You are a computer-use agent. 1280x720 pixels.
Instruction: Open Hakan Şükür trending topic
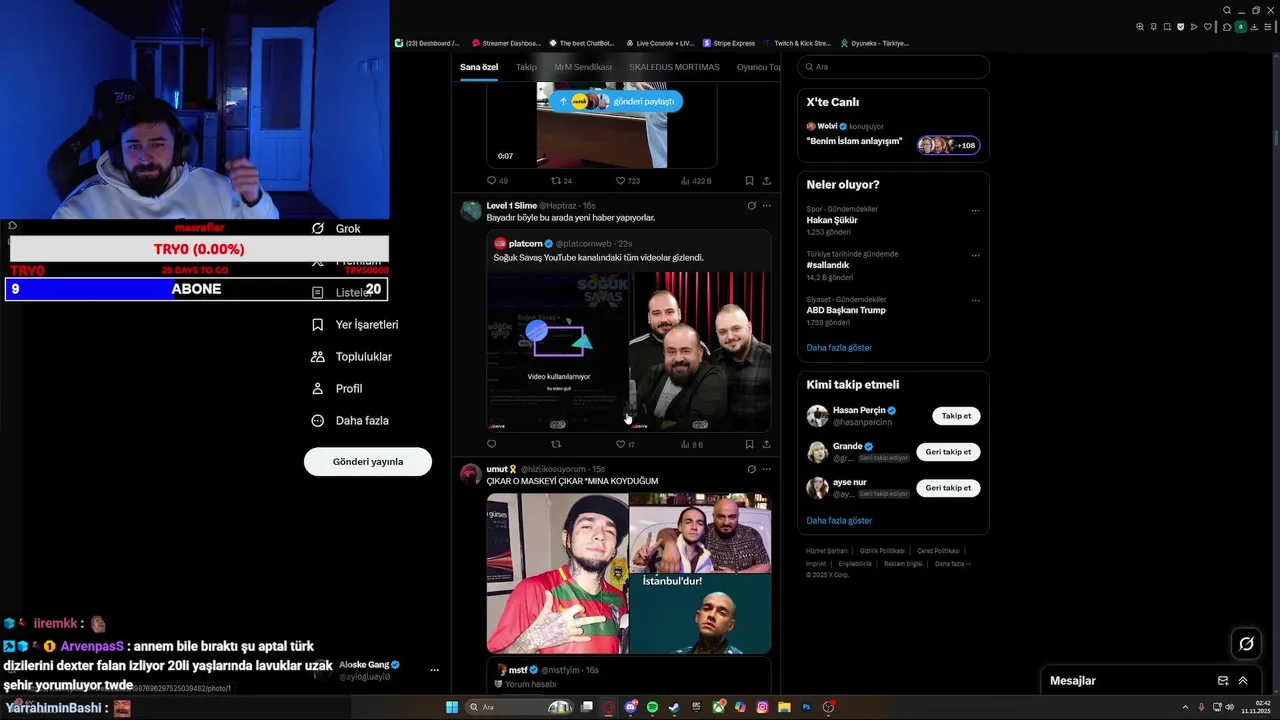click(832, 220)
